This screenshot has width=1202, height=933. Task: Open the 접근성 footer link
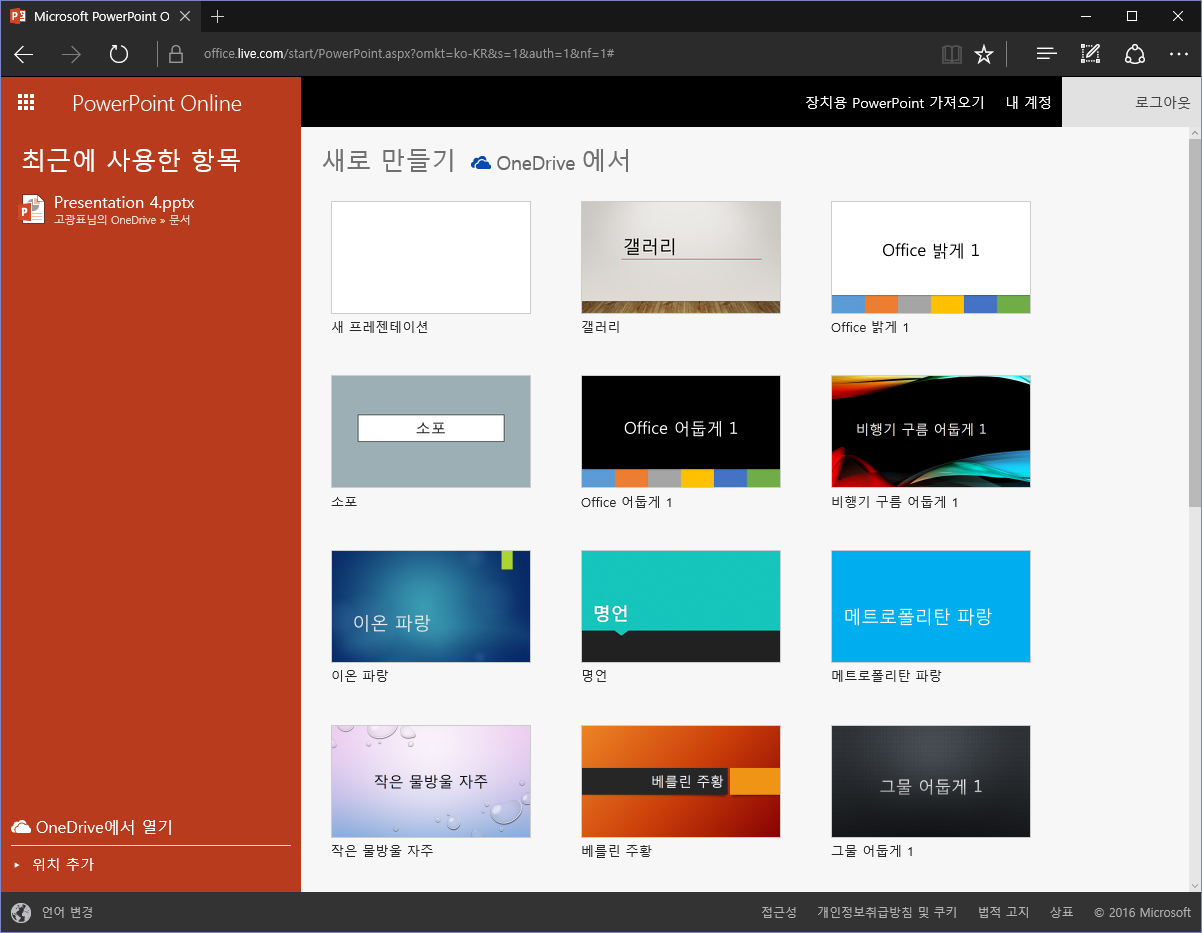click(779, 912)
